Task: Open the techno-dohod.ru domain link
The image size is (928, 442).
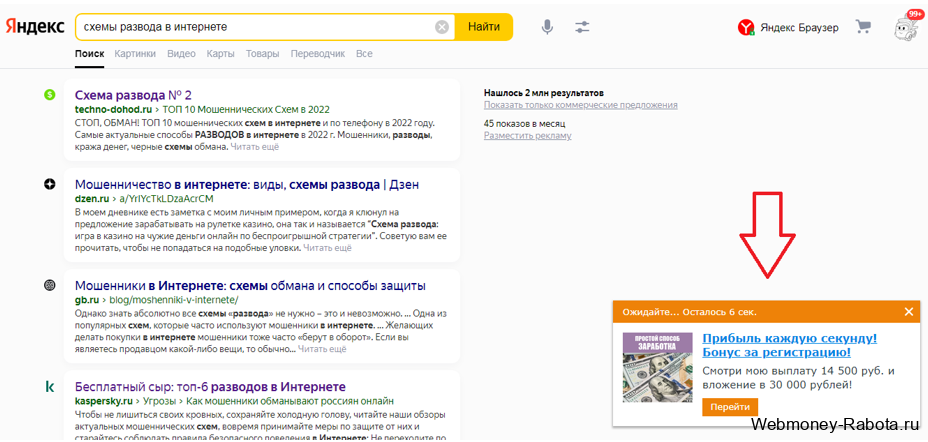Action: point(114,109)
